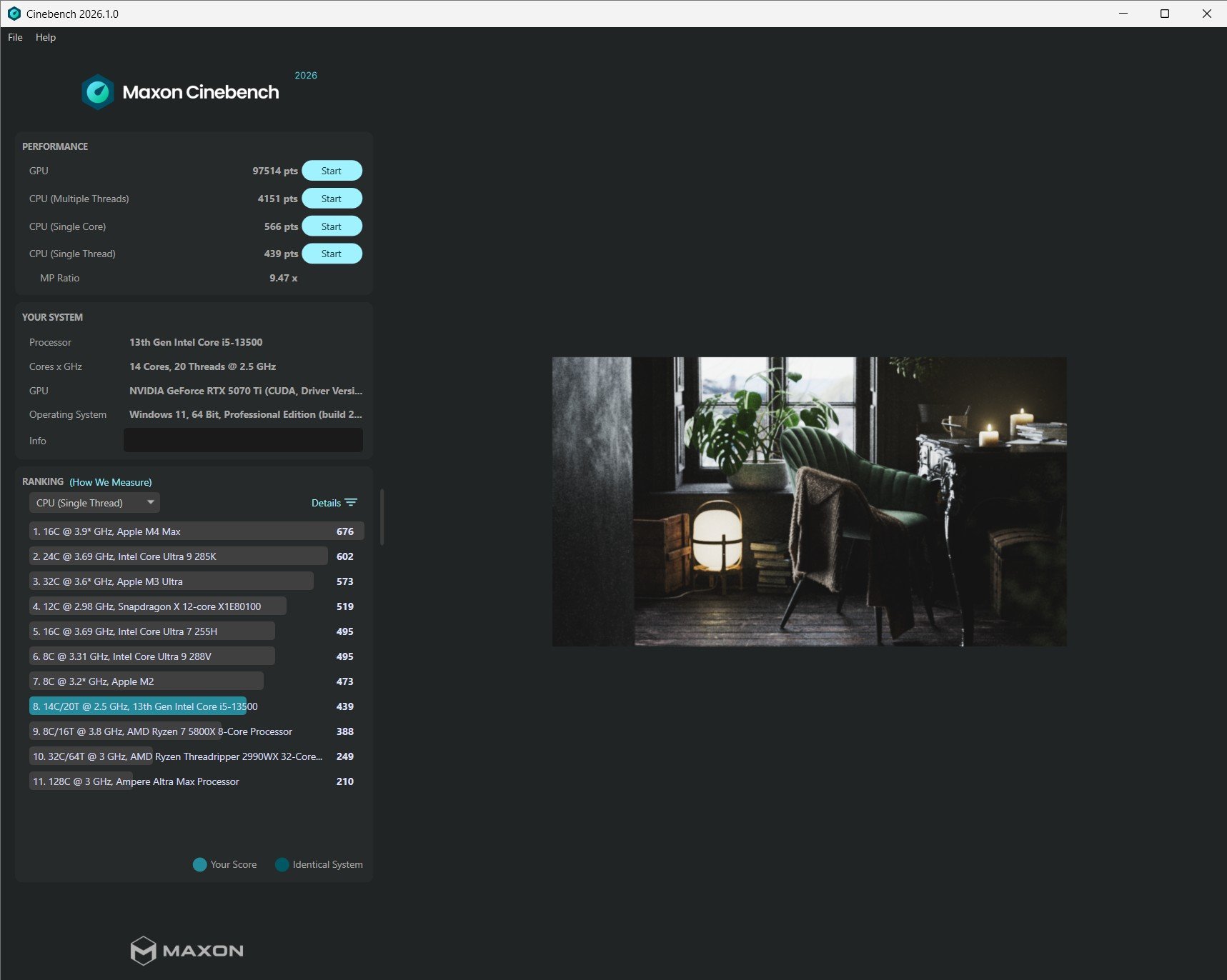Click the MP Ratio 9.47 x value
Image resolution: width=1227 pixels, height=980 pixels.
click(284, 278)
